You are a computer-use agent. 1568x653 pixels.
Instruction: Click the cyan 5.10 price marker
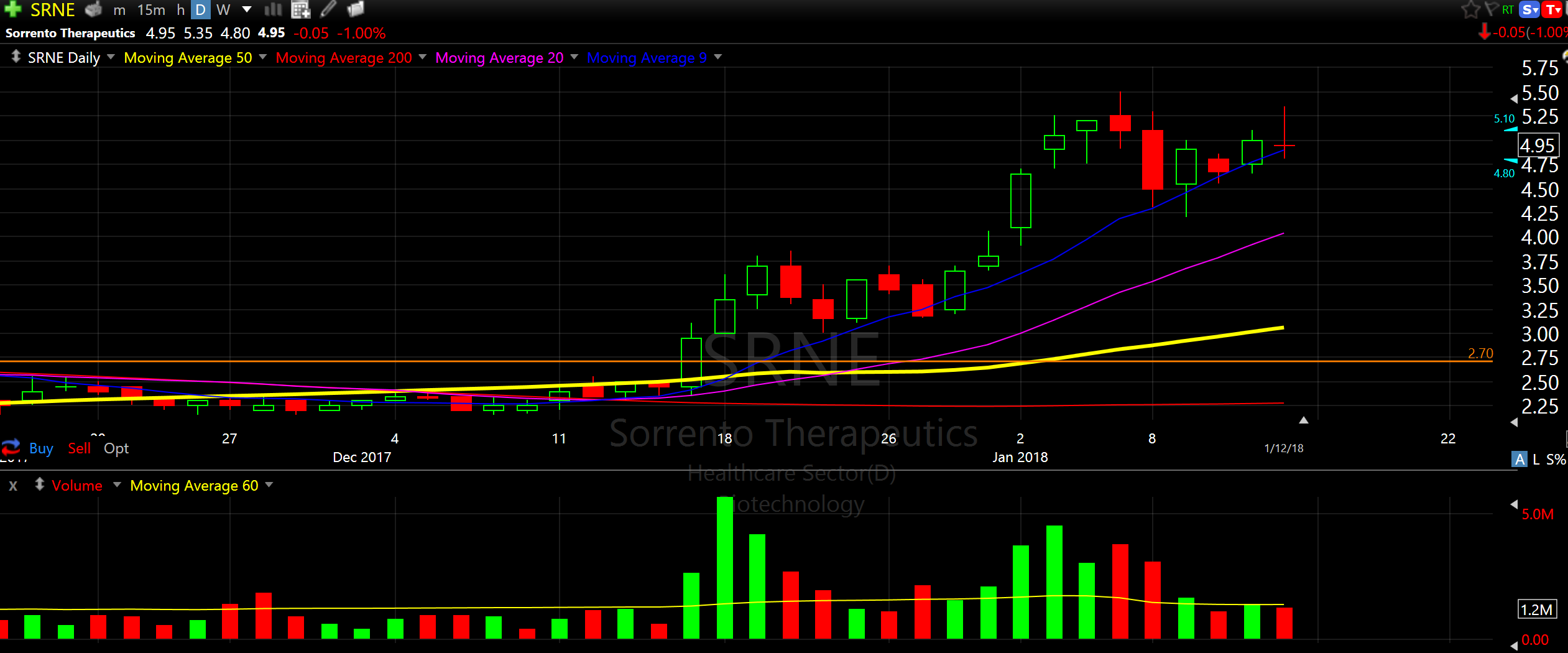[x=1505, y=119]
